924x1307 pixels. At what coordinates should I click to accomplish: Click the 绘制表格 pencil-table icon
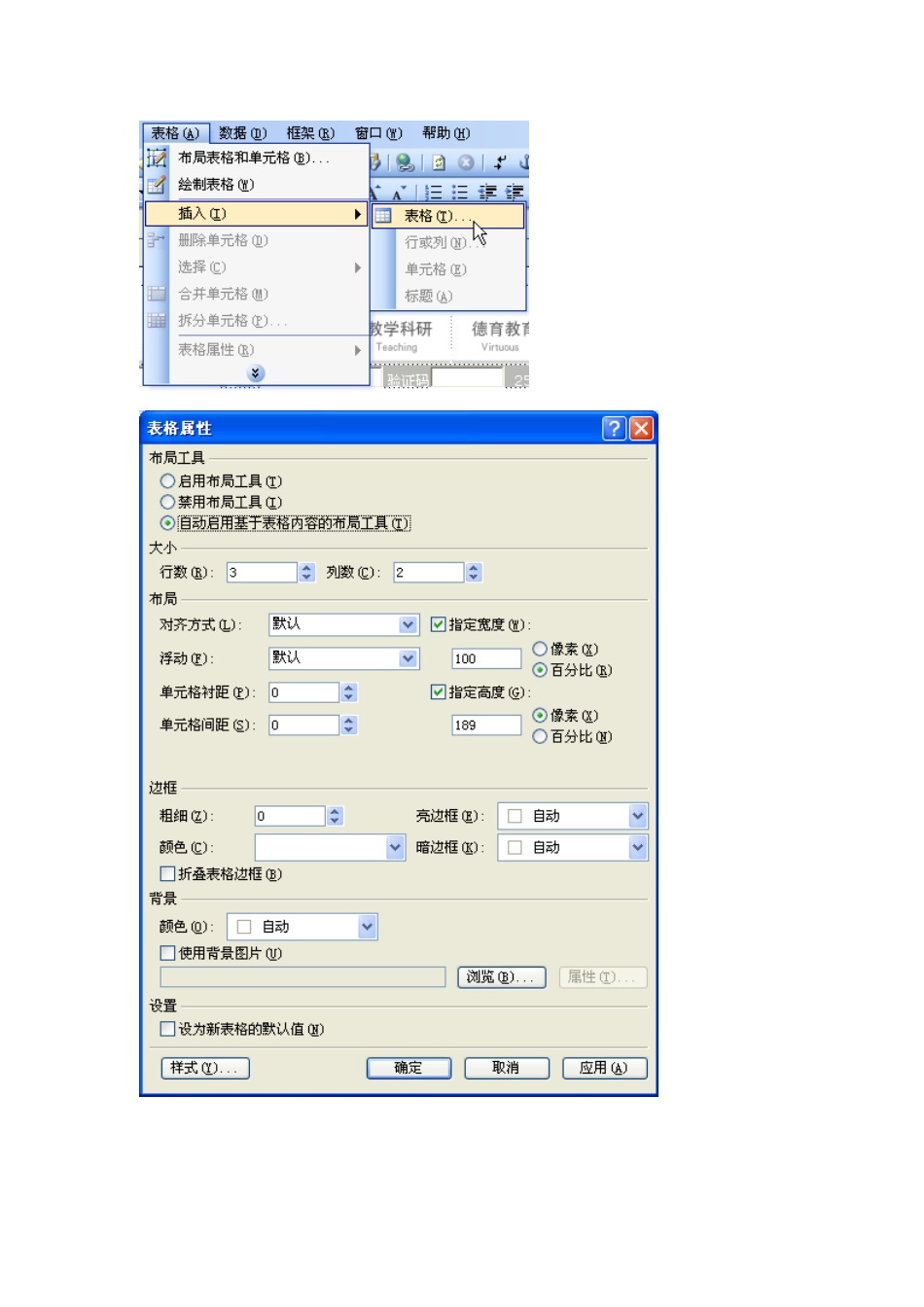(x=157, y=184)
